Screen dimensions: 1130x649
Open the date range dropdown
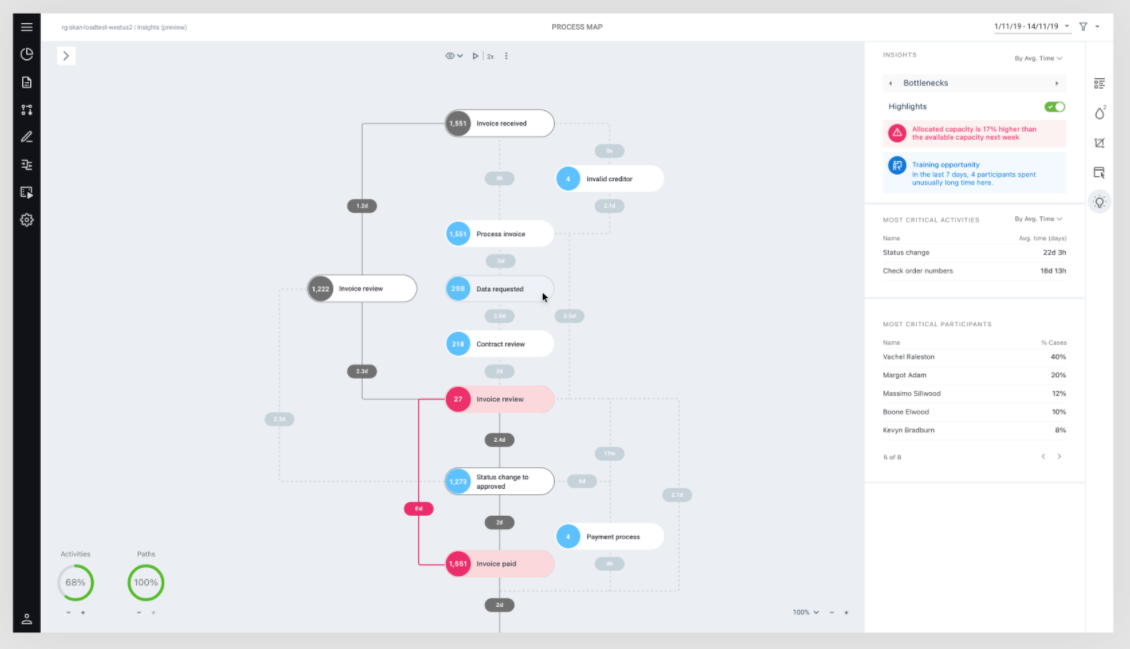(x=1027, y=27)
